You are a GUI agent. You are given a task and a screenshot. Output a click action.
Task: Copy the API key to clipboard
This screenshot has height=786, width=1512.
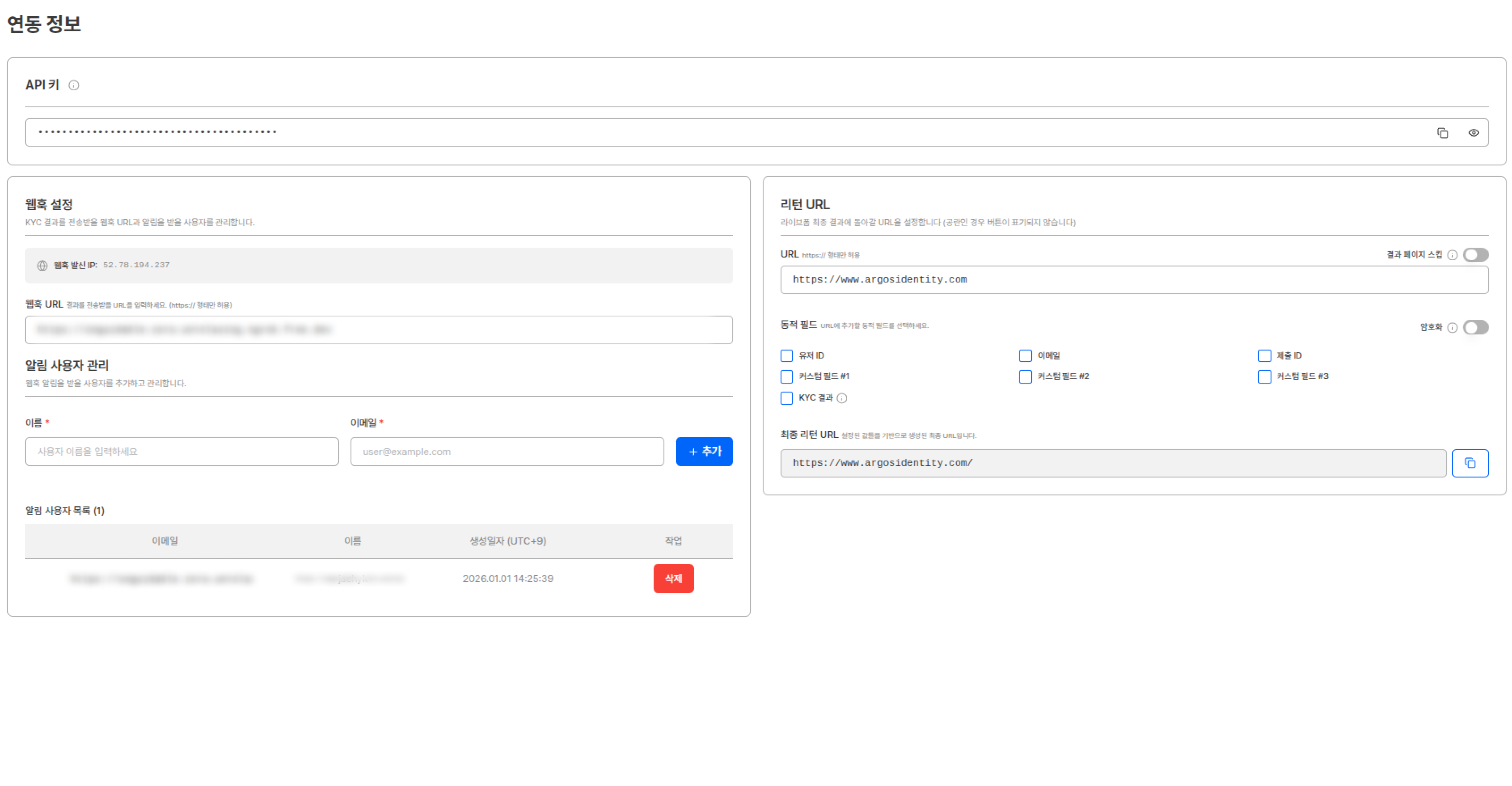[1442, 133]
